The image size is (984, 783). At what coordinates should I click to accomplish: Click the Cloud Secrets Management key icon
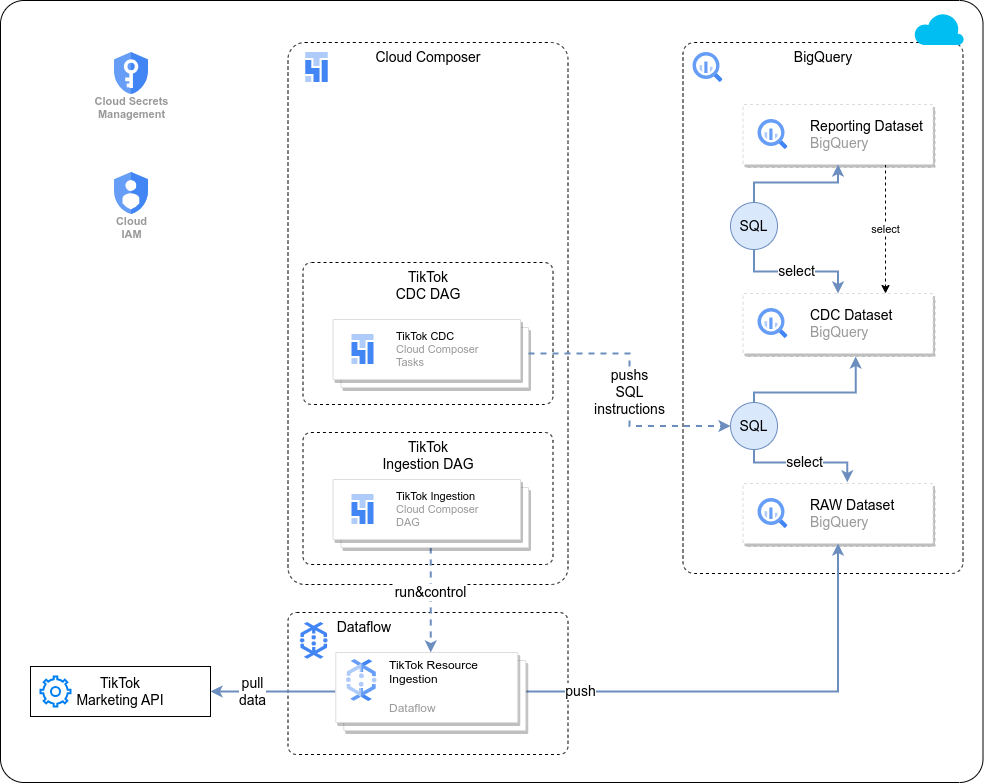tap(131, 72)
